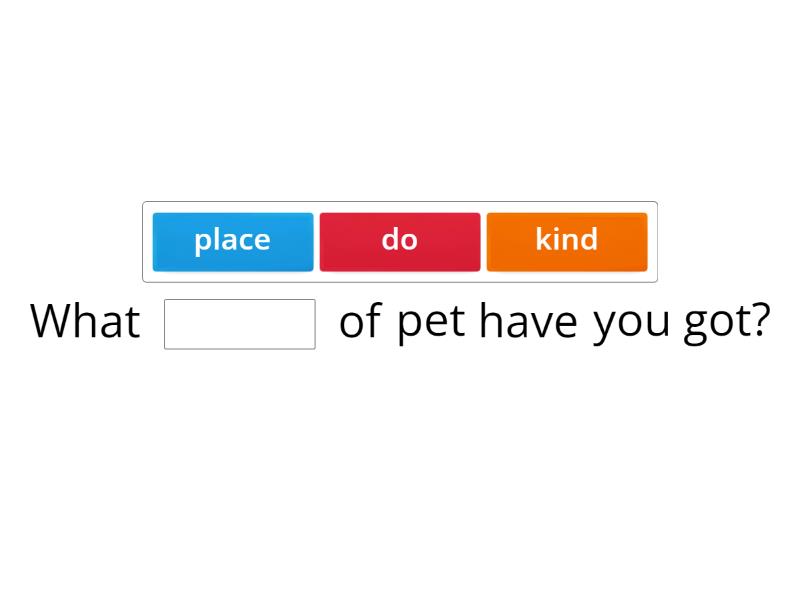This screenshot has width=800, height=600.
Task: Pick the word "do" from the word bank
Action: pos(400,240)
